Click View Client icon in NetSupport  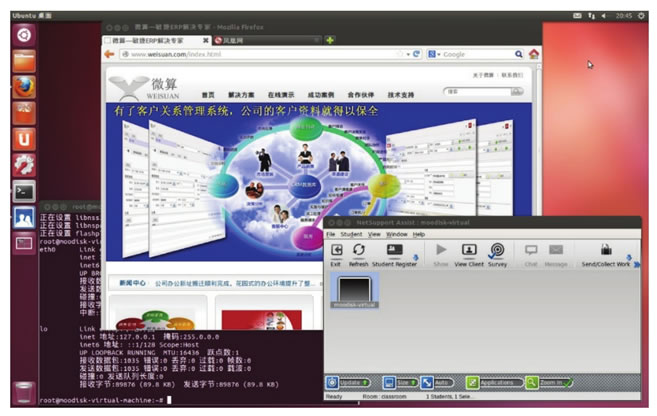[469, 250]
